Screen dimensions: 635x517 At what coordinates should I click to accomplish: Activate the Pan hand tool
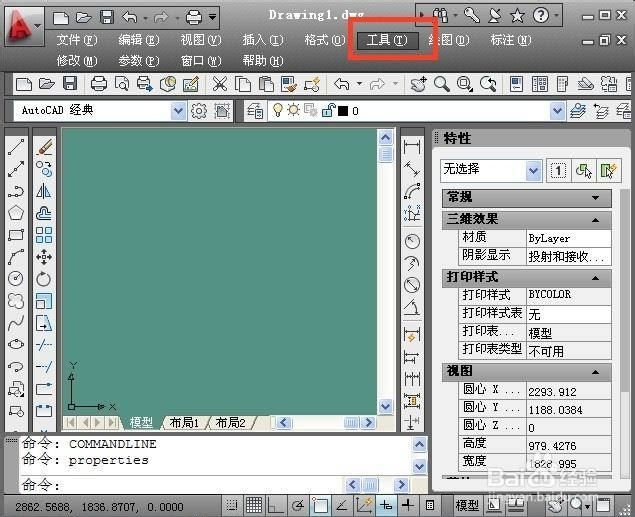pos(418,84)
